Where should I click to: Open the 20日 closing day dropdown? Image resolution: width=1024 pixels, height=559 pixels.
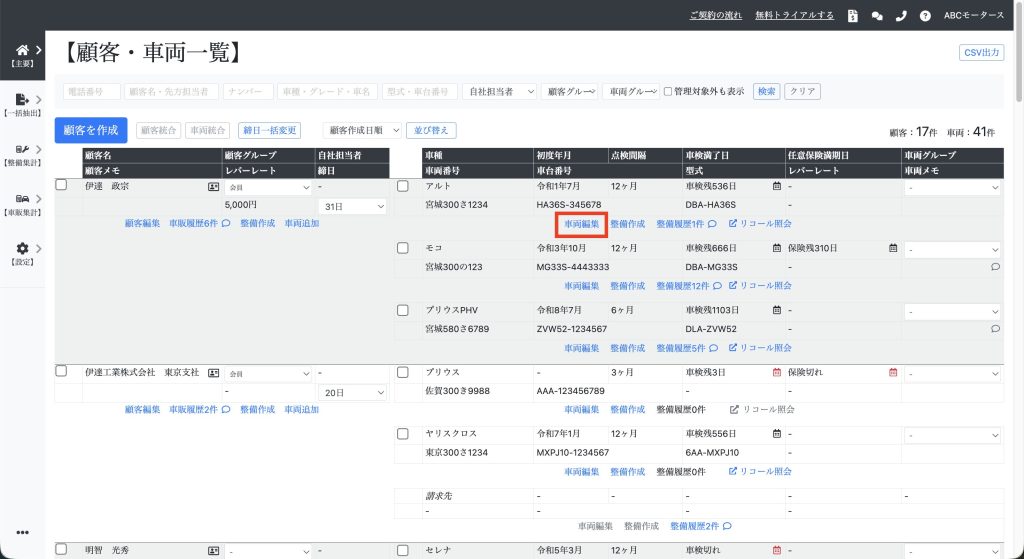pyautogui.click(x=352, y=392)
